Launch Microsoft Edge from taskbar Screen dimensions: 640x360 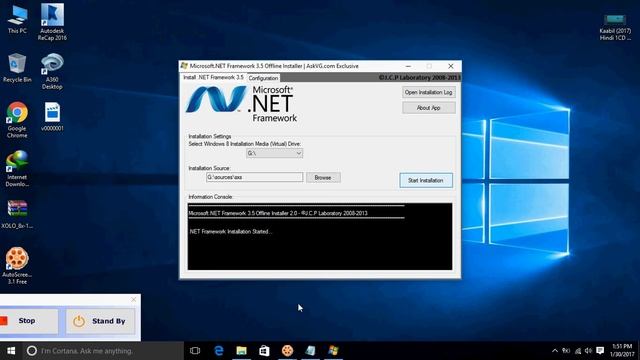click(219, 351)
